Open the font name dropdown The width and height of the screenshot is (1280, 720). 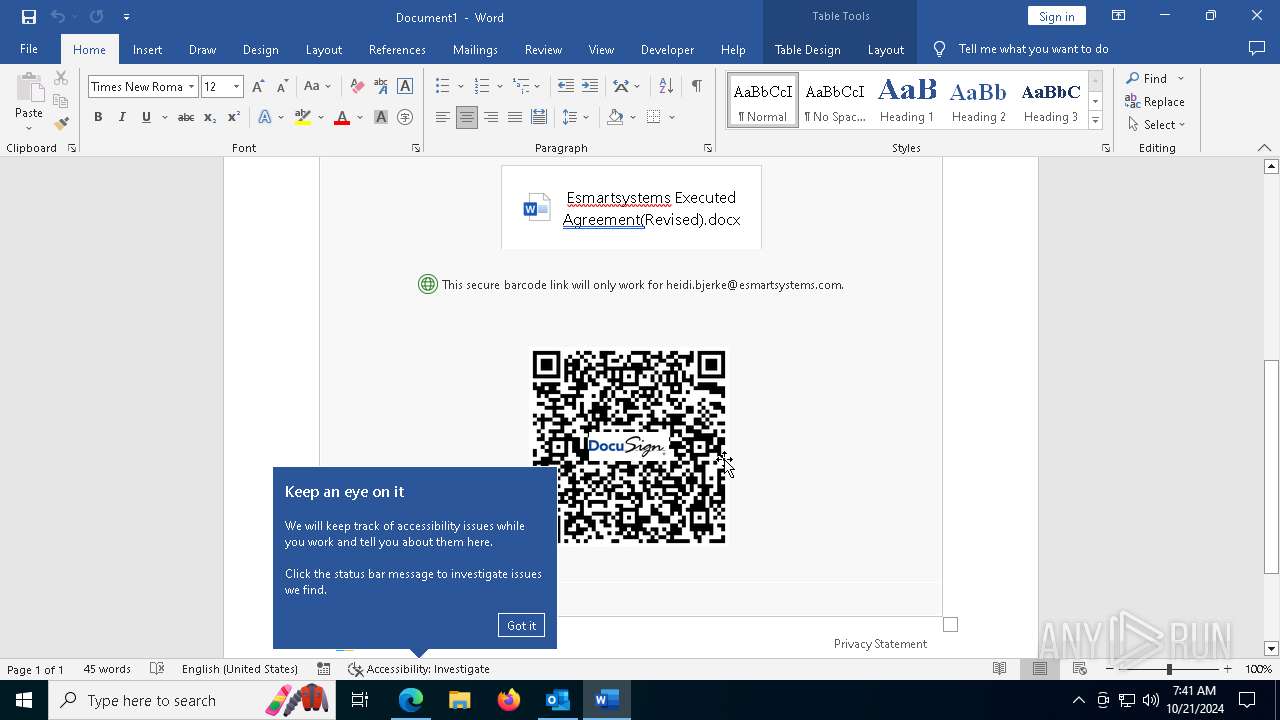[x=191, y=87]
